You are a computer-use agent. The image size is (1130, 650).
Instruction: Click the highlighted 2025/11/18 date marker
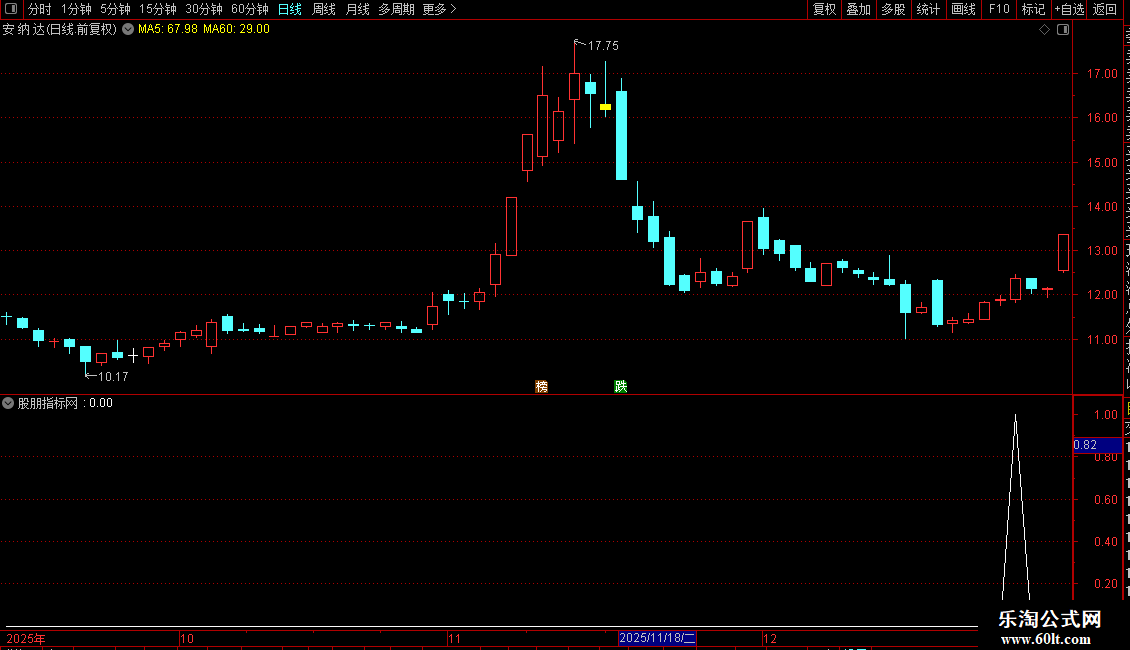click(x=657, y=638)
